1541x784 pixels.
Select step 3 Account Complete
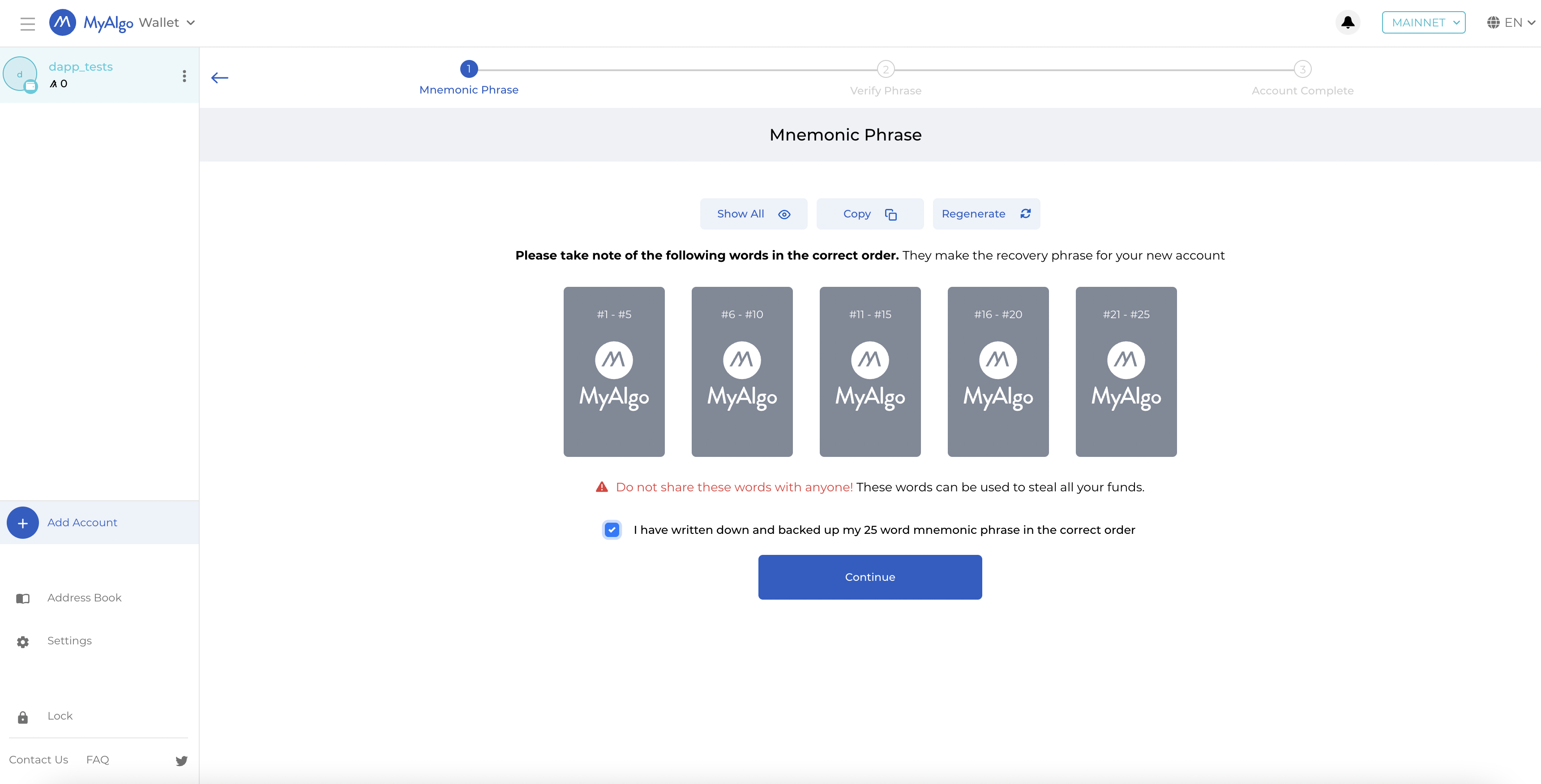coord(1302,78)
